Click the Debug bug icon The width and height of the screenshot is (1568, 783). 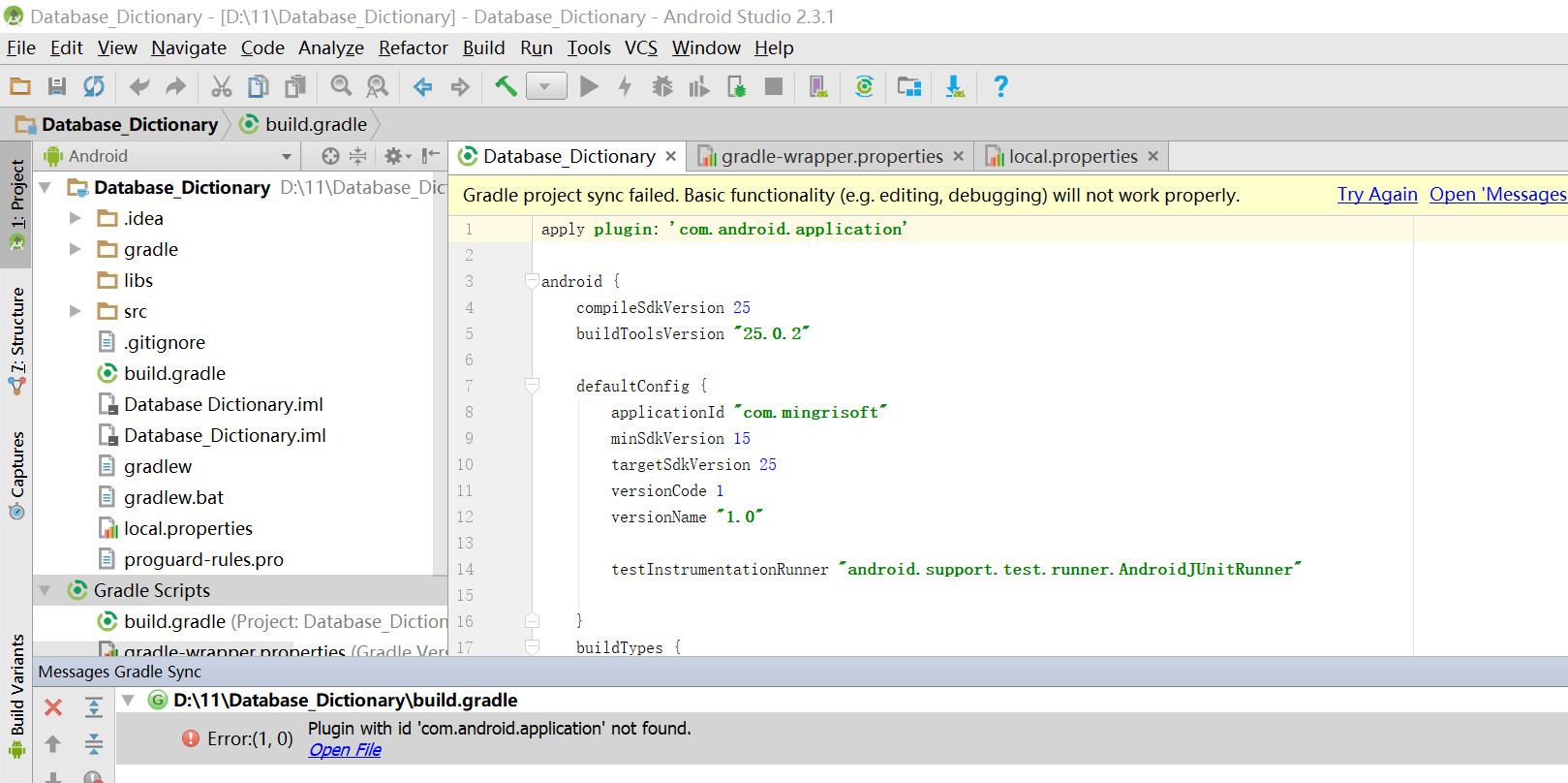[662, 86]
